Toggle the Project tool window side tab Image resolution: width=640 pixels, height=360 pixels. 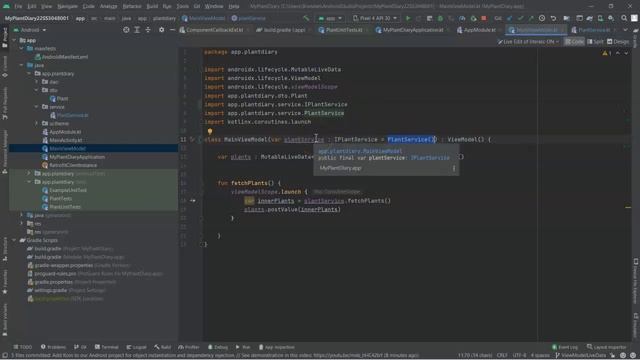tap(4, 37)
